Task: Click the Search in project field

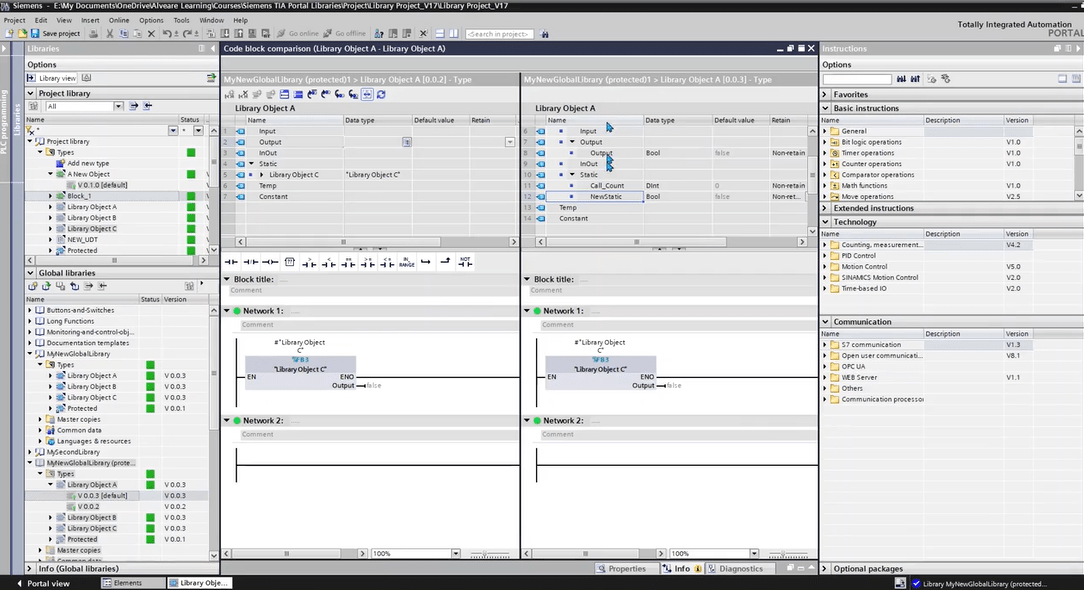Action: point(499,34)
